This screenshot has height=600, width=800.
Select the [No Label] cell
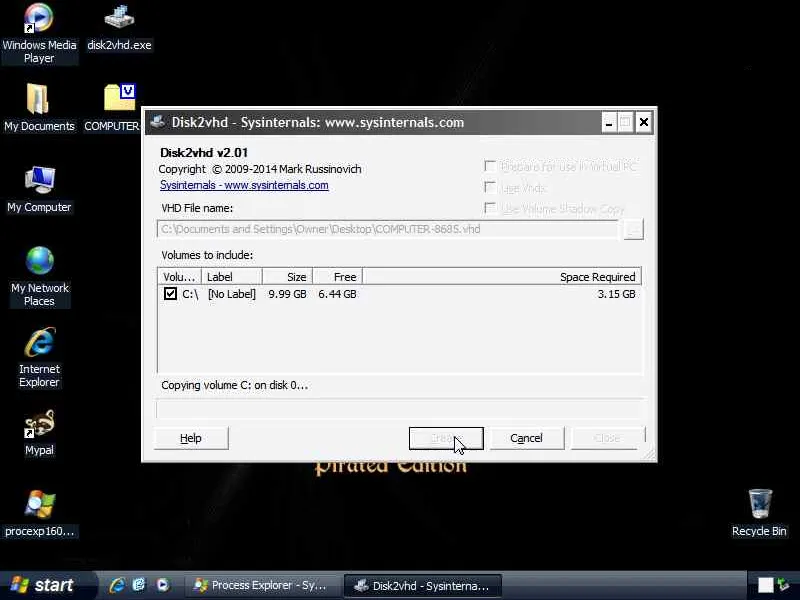click(232, 294)
